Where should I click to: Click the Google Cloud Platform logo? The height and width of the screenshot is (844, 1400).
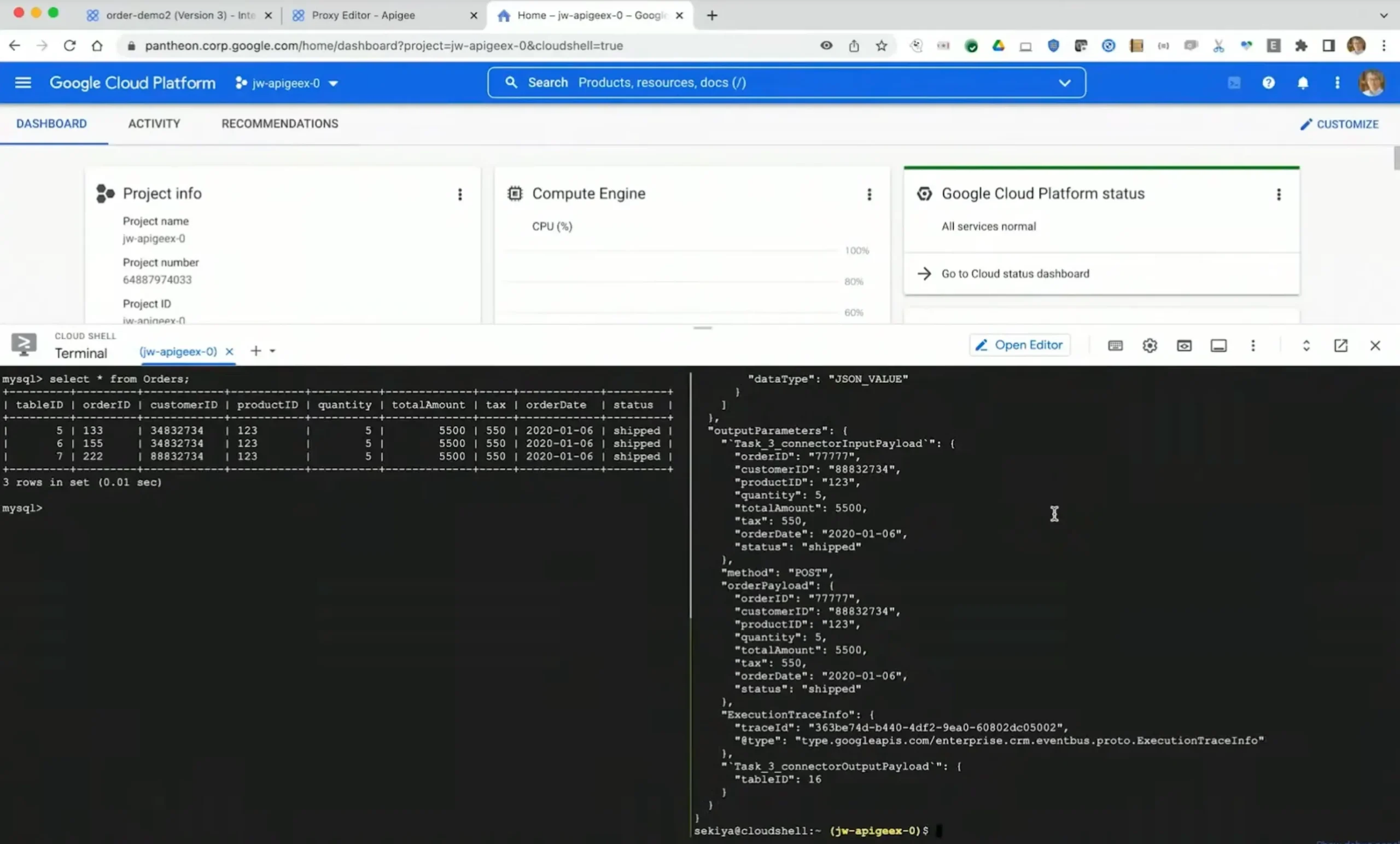point(132,83)
